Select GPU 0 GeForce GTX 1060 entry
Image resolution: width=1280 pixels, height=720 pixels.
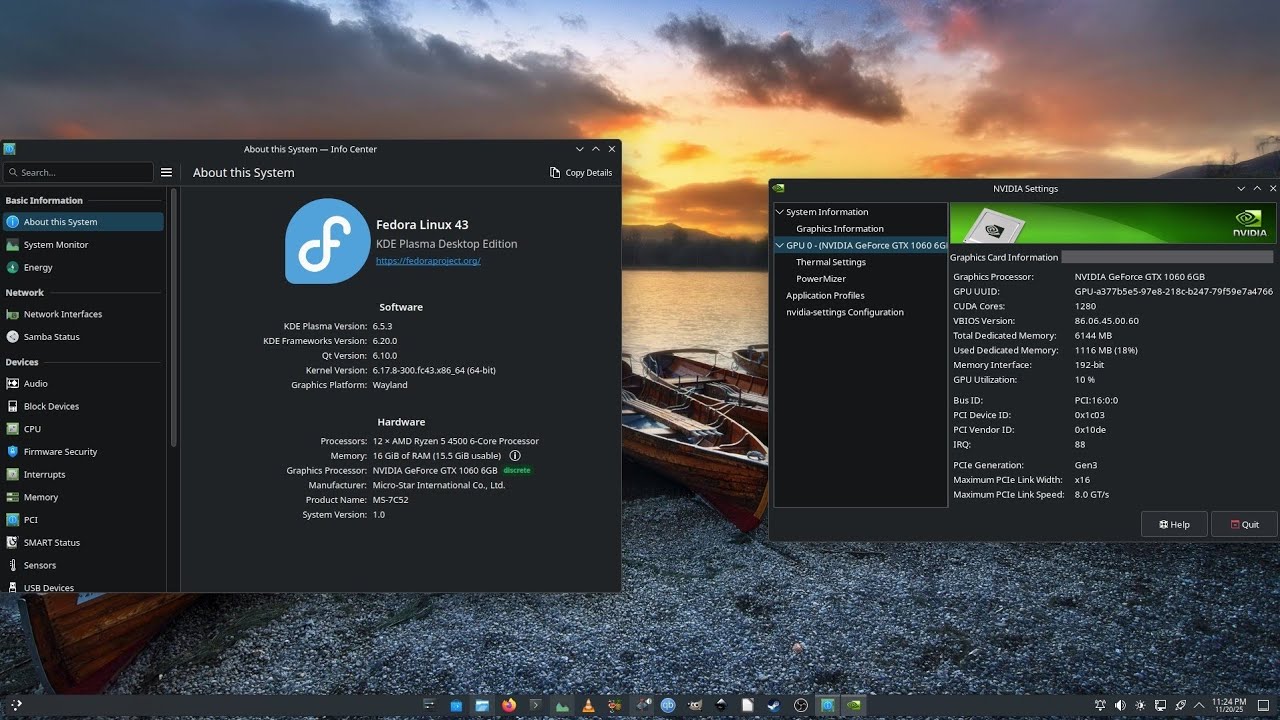861,245
